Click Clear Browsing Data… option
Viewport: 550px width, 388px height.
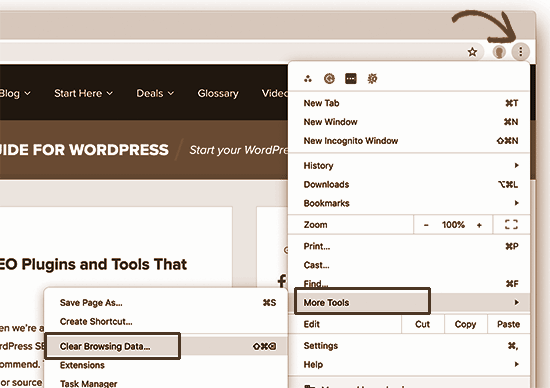[x=166, y=346]
